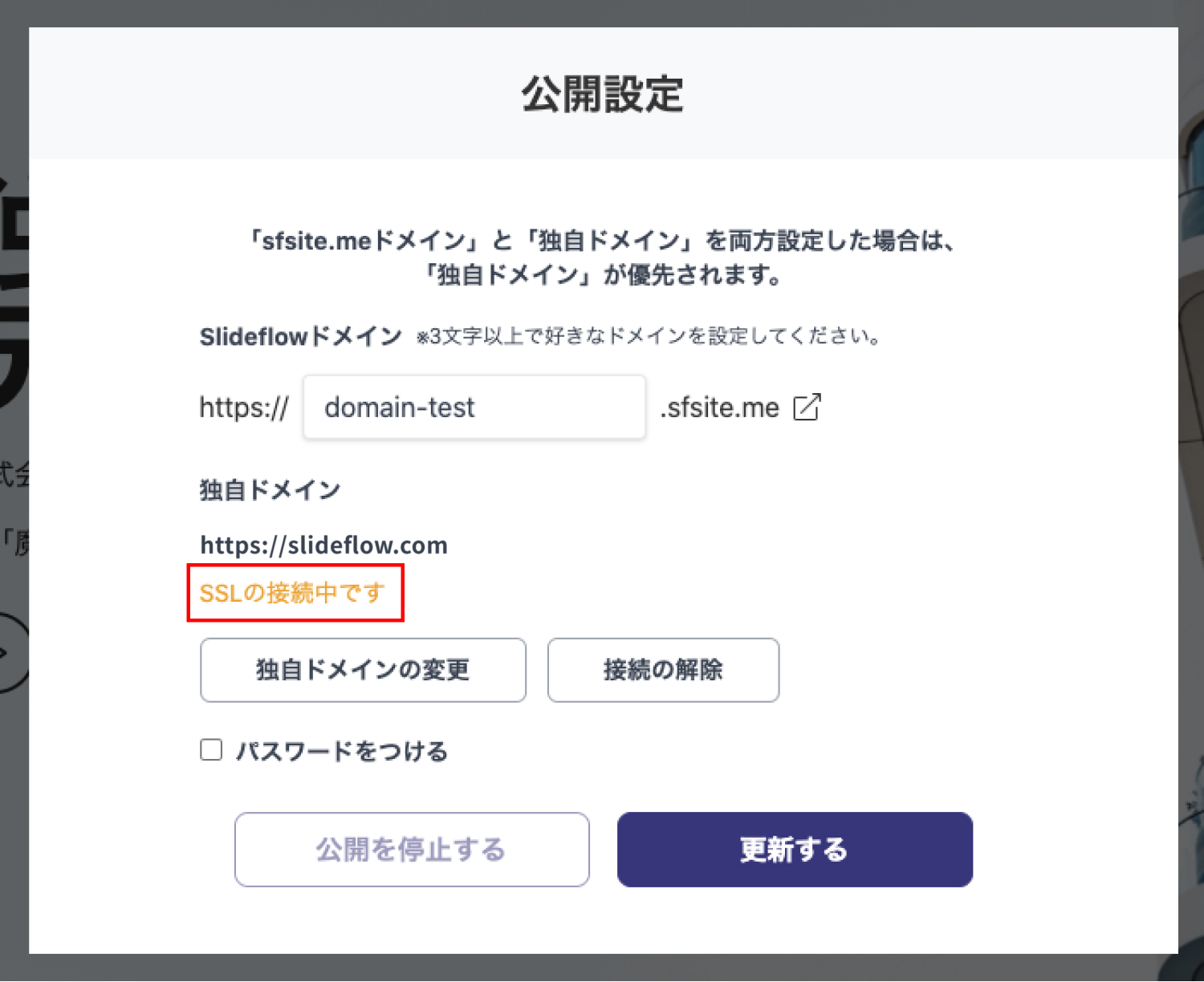Click the https:// prefix before the input

tap(244, 408)
